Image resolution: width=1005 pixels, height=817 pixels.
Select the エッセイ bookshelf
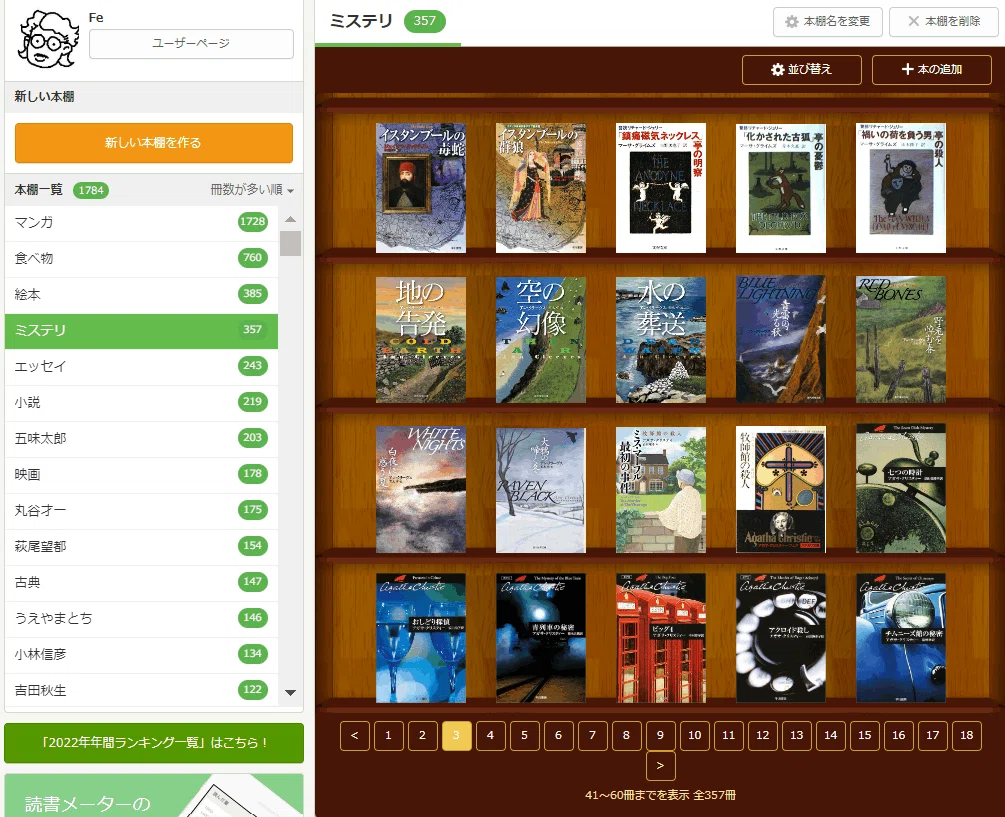(141, 367)
